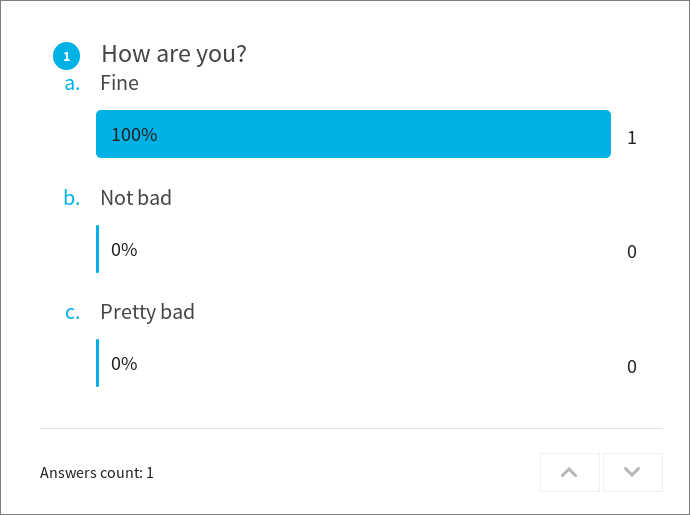Click the letter 'b.' option marker
This screenshot has width=690, height=515.
tap(72, 198)
